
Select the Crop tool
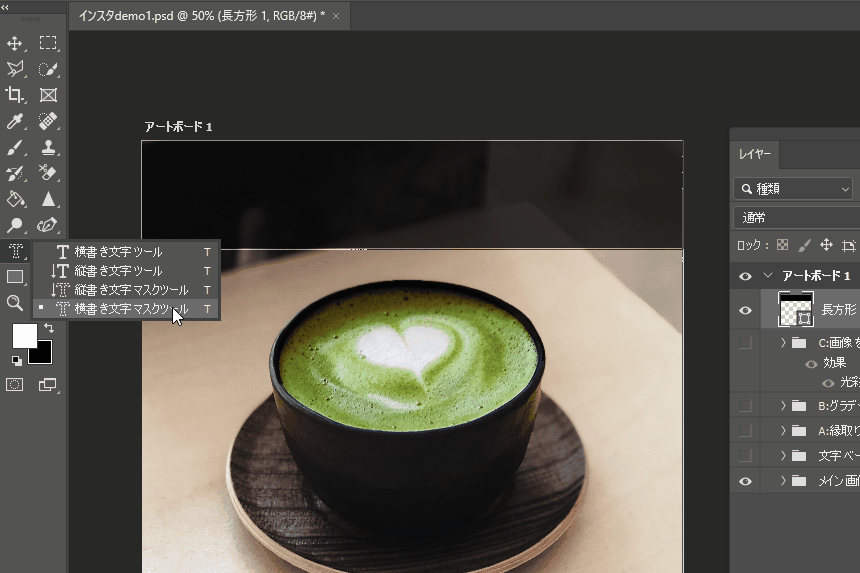[x=15, y=95]
